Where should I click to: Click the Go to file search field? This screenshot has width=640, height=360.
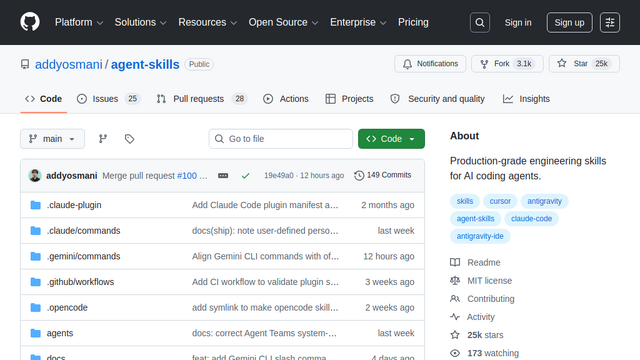(281, 139)
